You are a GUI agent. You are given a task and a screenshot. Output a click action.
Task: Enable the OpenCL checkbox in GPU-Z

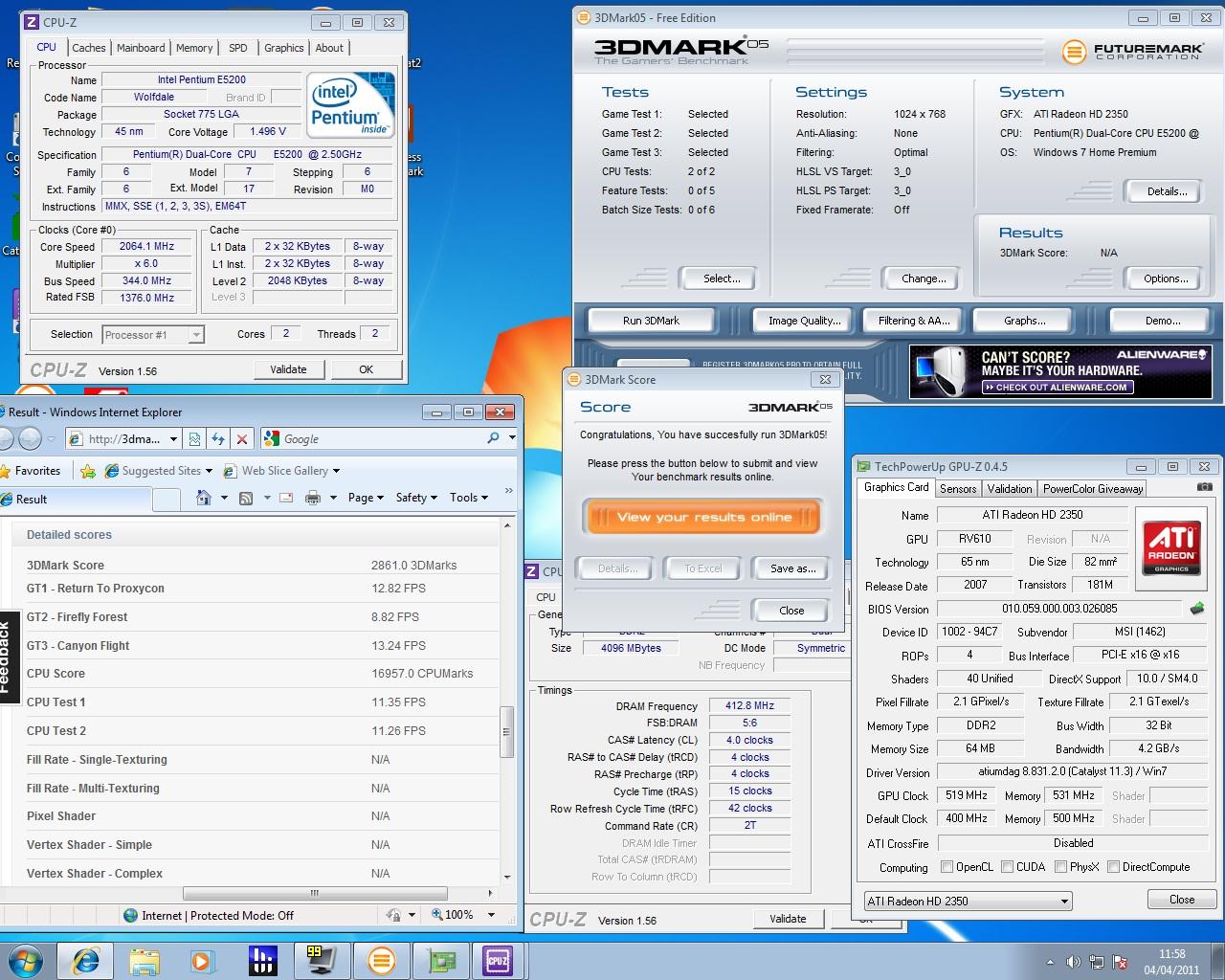pyautogui.click(x=947, y=867)
